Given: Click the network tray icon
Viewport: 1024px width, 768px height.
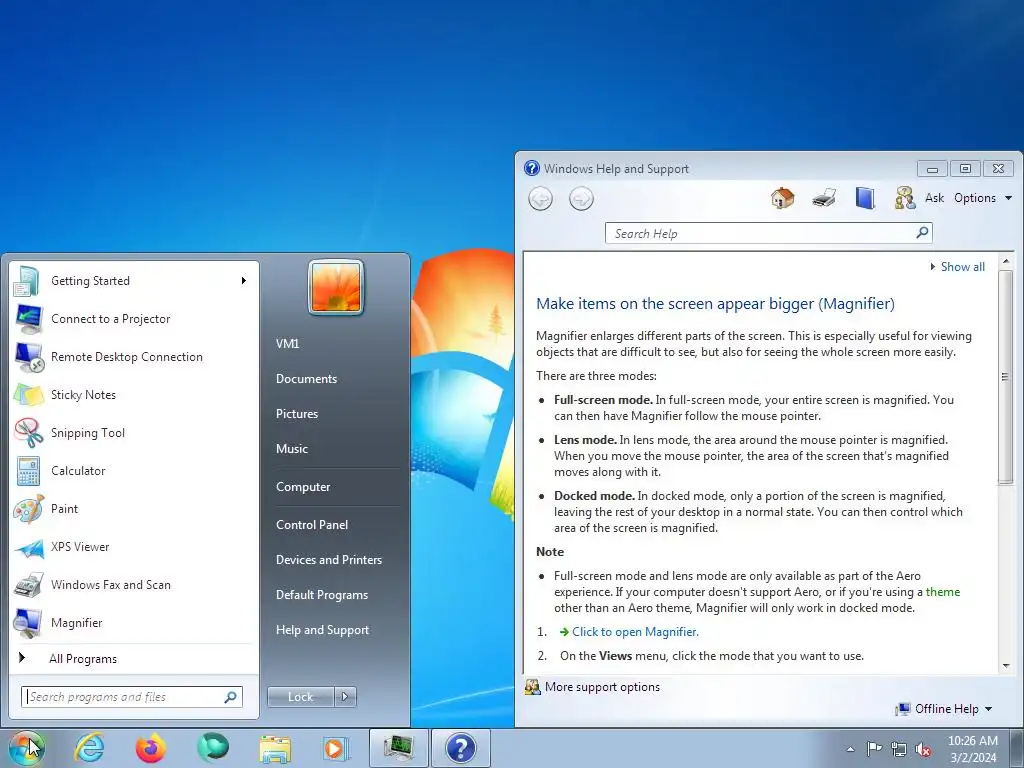Looking at the screenshot, I should click(x=899, y=749).
